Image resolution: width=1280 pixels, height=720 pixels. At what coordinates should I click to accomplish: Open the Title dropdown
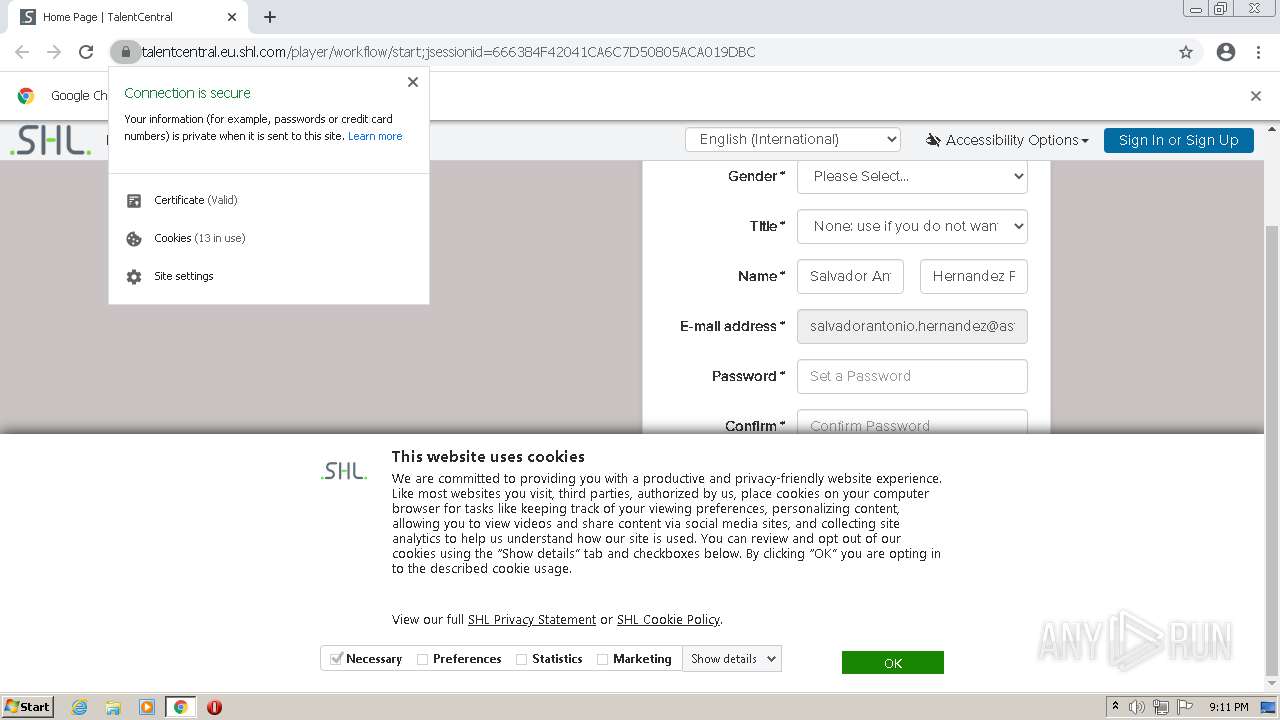click(x=912, y=226)
